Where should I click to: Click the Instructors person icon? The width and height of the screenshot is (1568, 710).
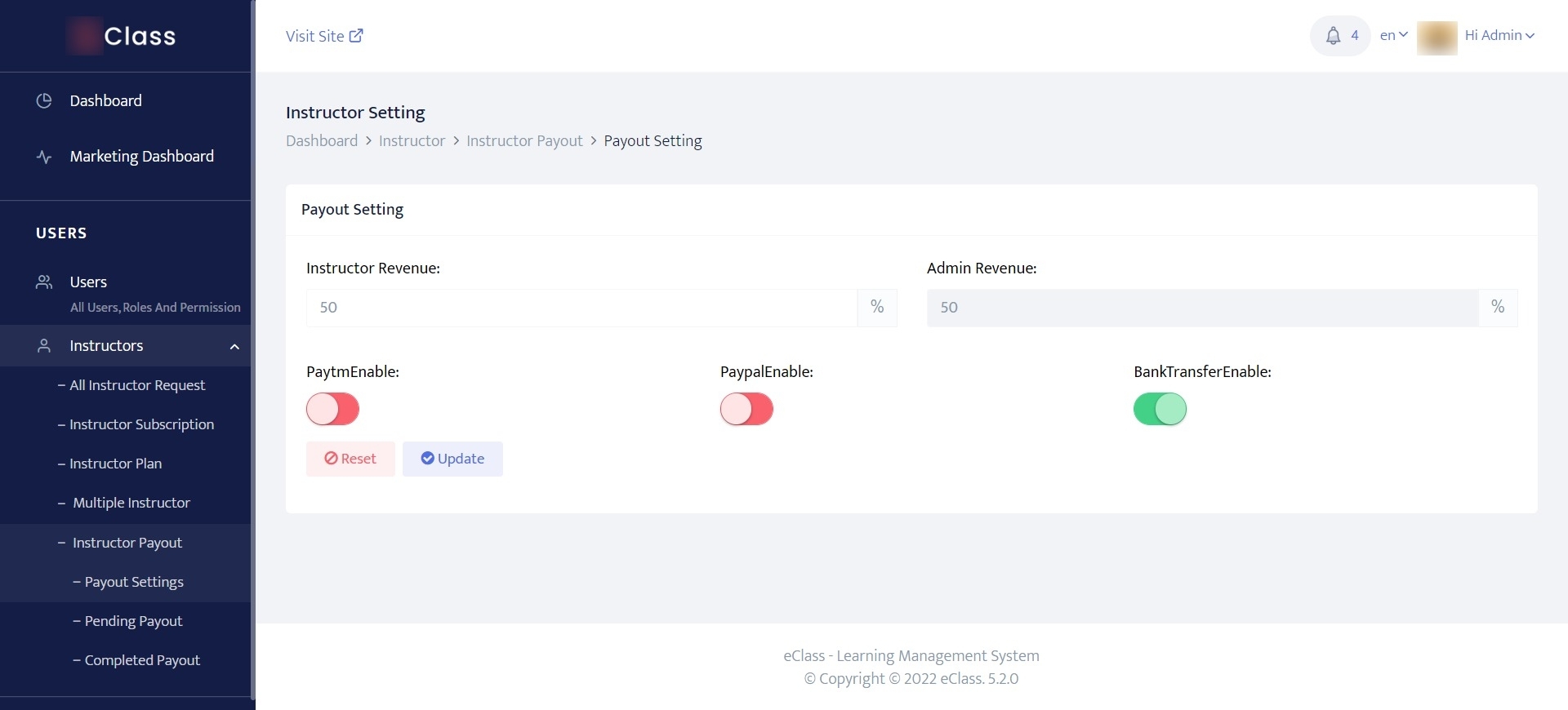pos(44,346)
